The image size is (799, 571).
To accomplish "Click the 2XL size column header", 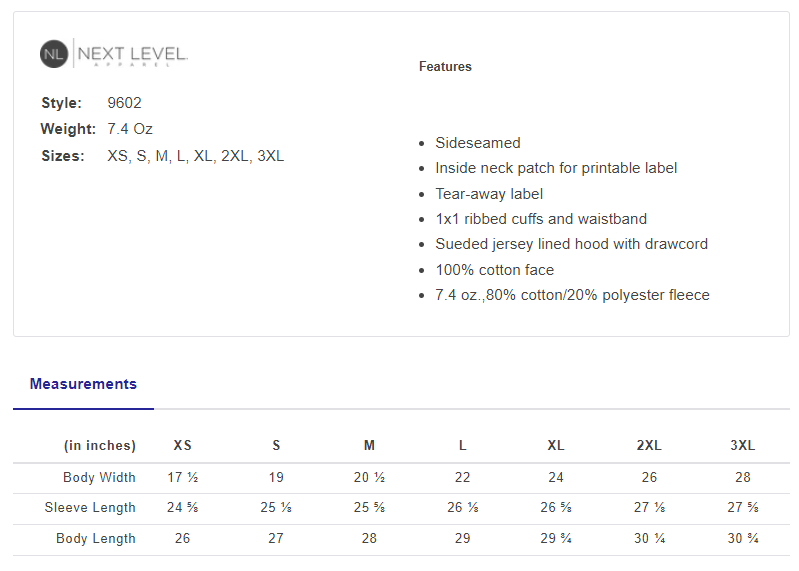I will pyautogui.click(x=649, y=445).
